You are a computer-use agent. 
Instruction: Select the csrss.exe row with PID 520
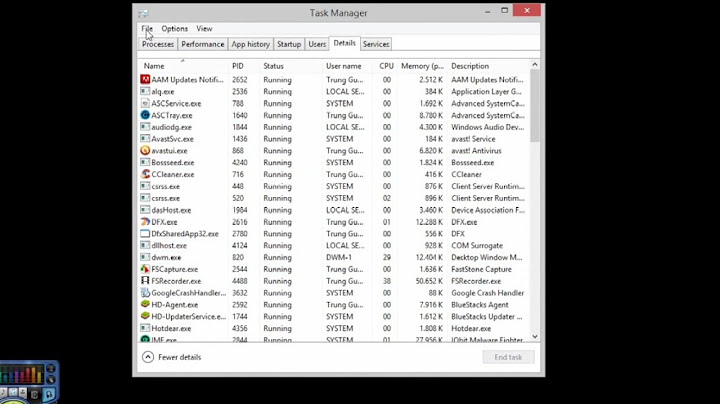click(x=335, y=198)
